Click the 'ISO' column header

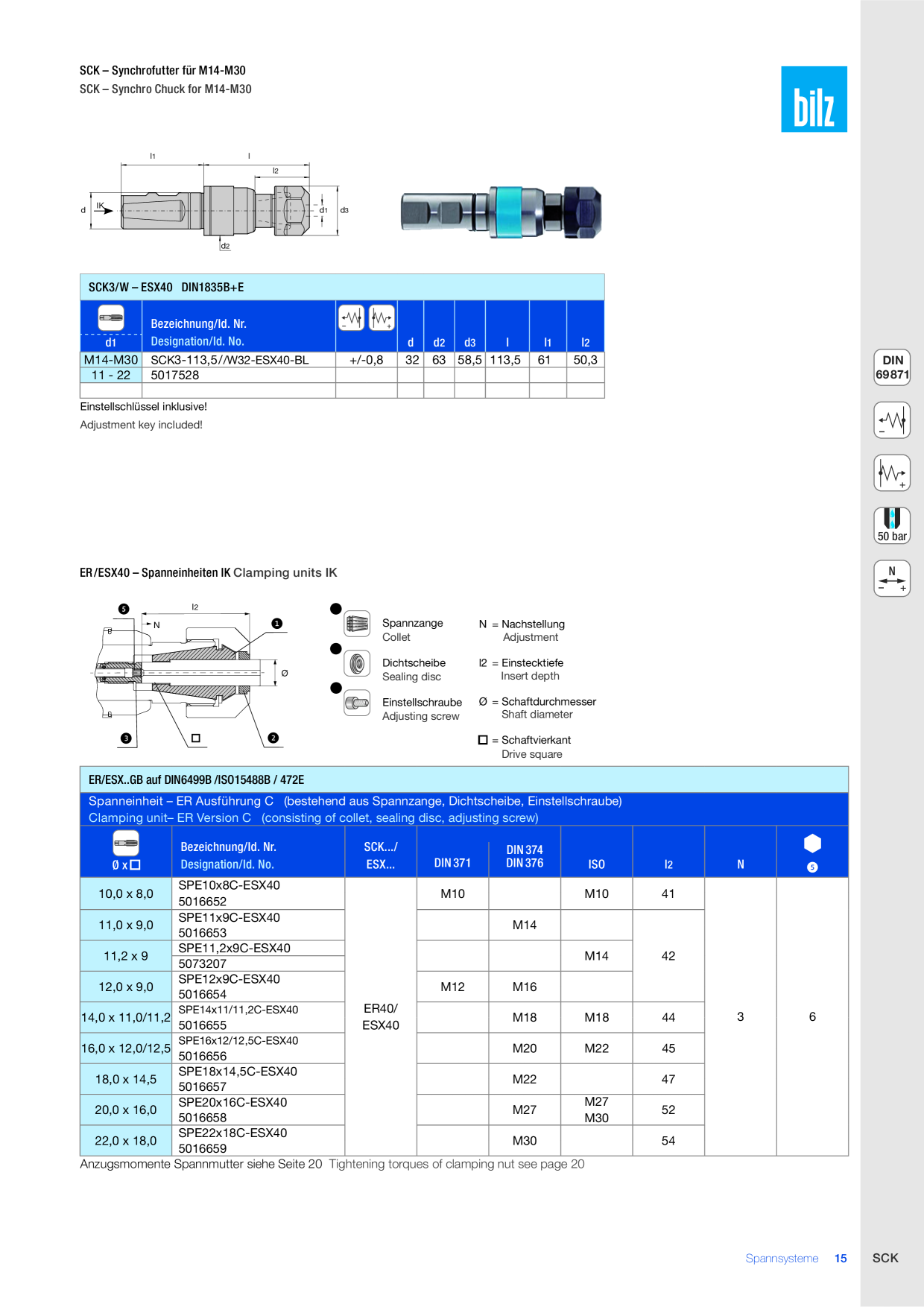597,864
